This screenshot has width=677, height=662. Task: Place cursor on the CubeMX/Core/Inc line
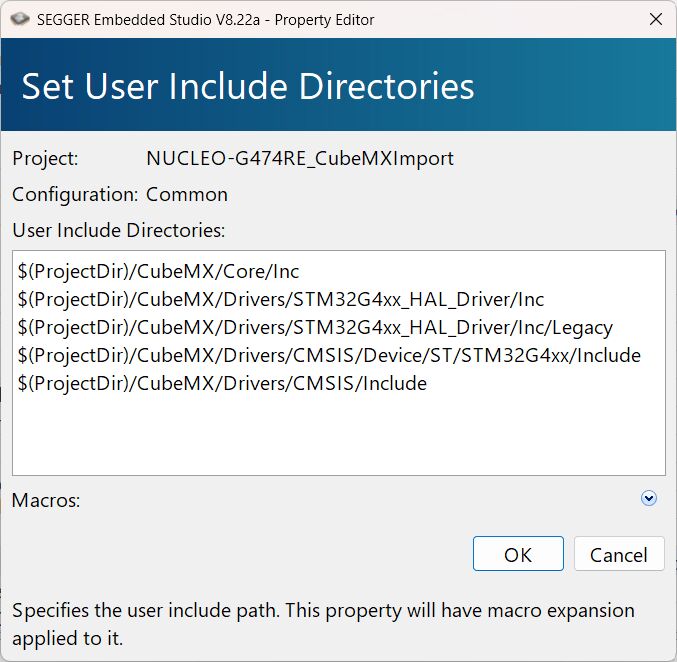pyautogui.click(x=158, y=271)
